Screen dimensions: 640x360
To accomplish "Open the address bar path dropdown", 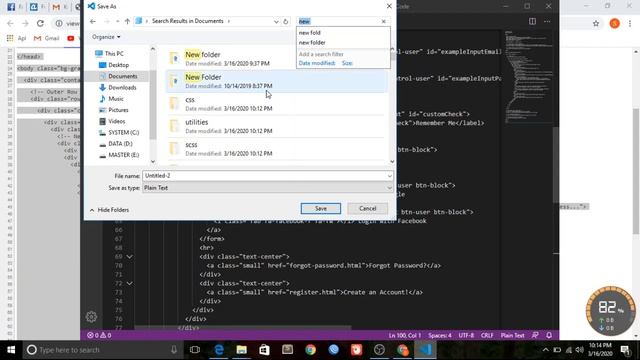I will [x=276, y=21].
